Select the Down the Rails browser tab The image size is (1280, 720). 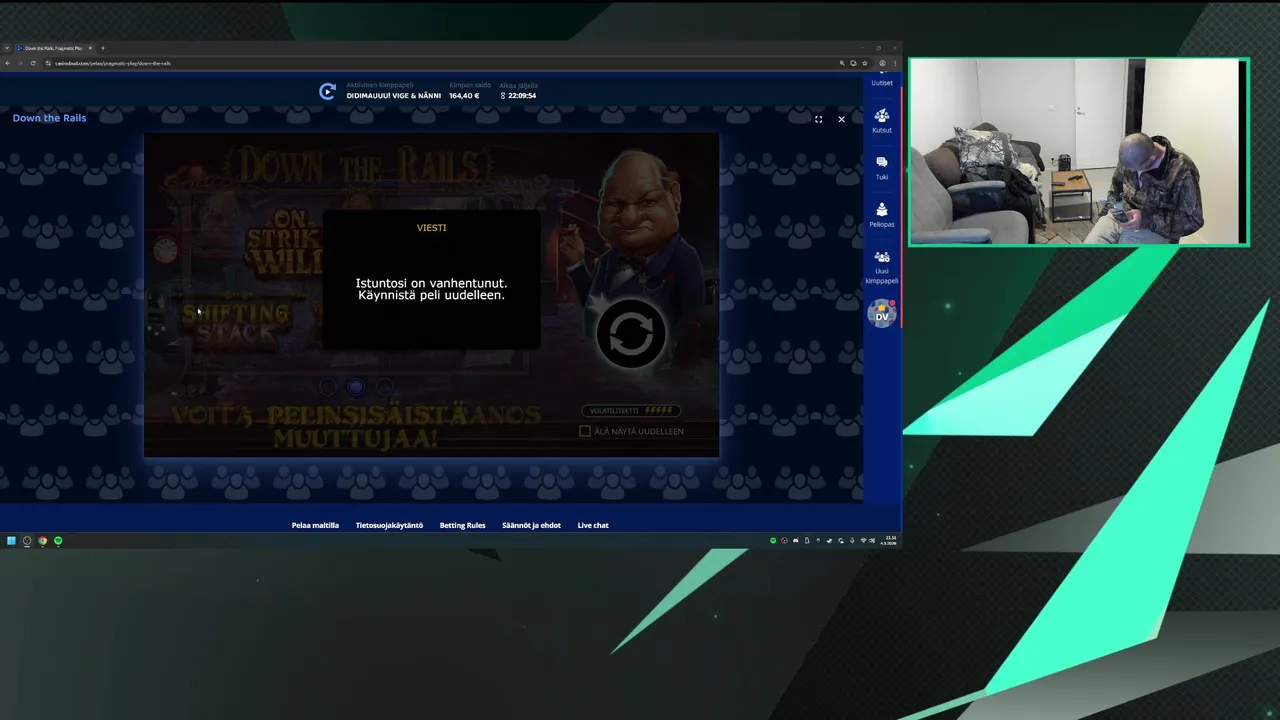(52, 48)
